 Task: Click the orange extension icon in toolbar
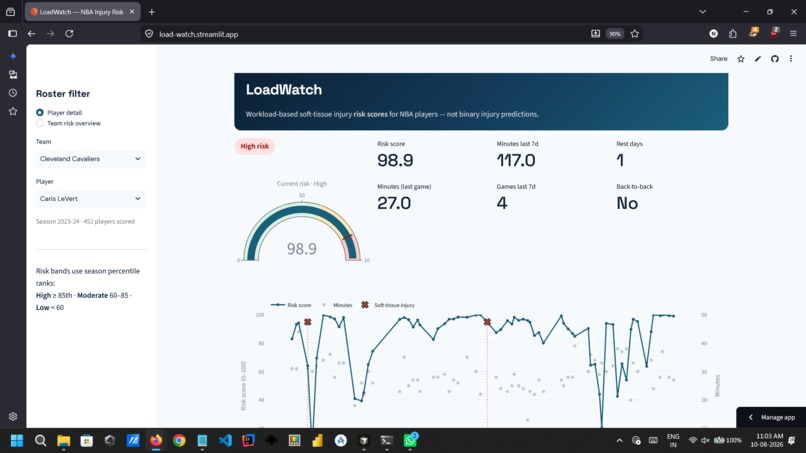point(754,33)
